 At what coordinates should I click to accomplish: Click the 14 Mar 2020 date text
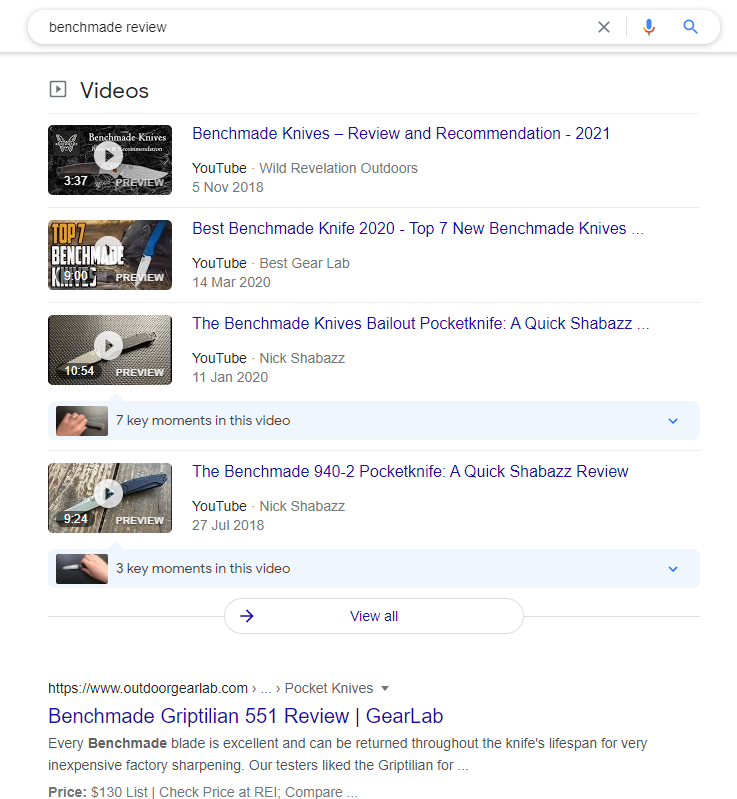(x=231, y=282)
